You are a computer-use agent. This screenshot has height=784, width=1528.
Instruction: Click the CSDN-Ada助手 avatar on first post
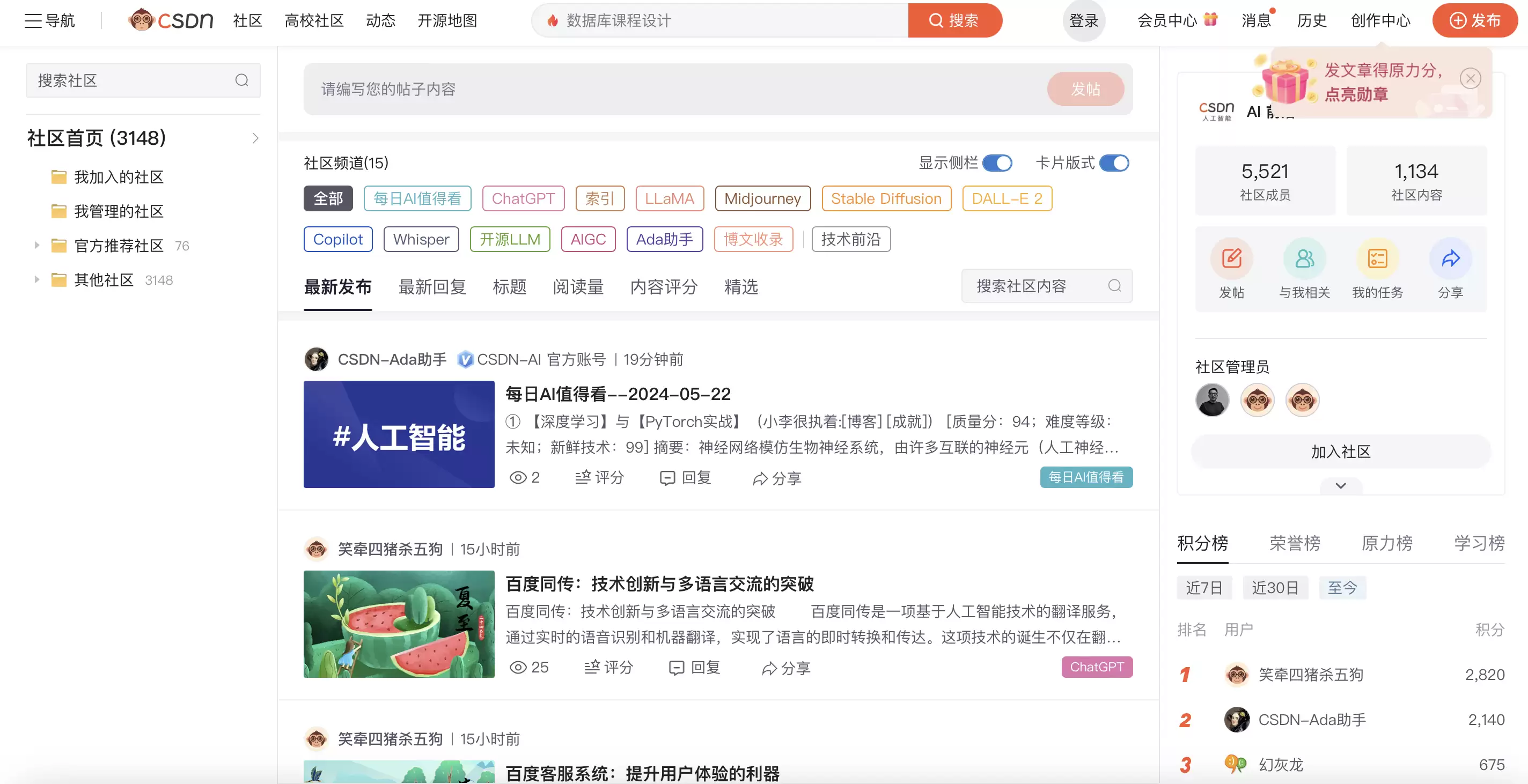pos(316,359)
